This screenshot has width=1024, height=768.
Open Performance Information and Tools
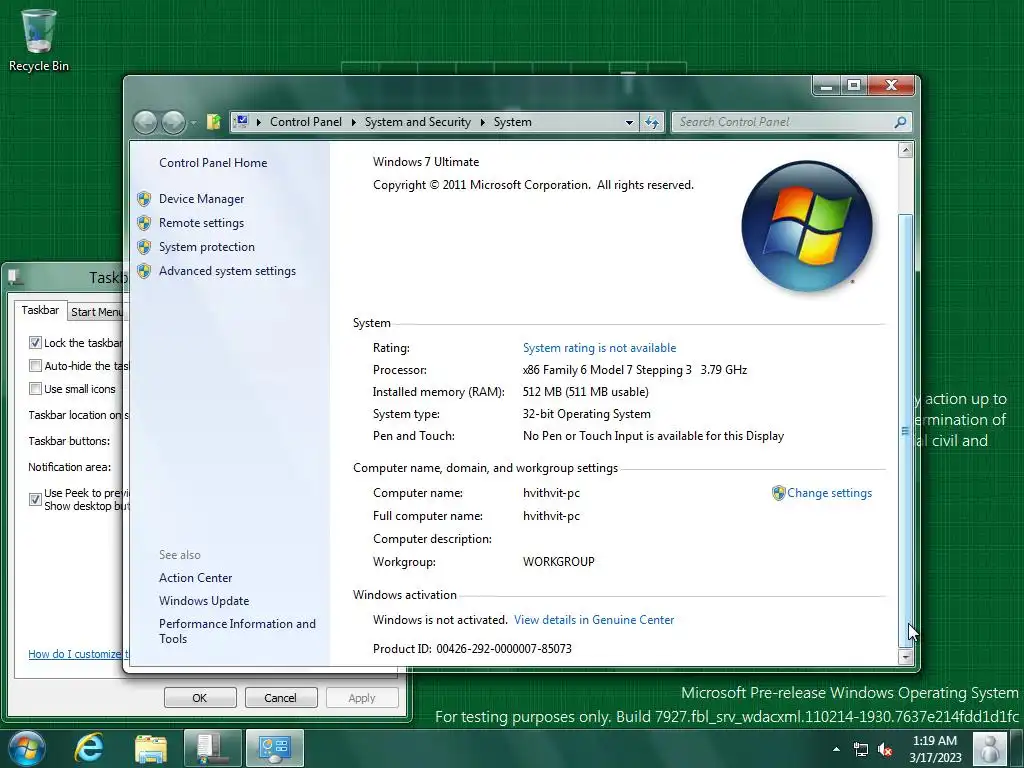point(237,631)
